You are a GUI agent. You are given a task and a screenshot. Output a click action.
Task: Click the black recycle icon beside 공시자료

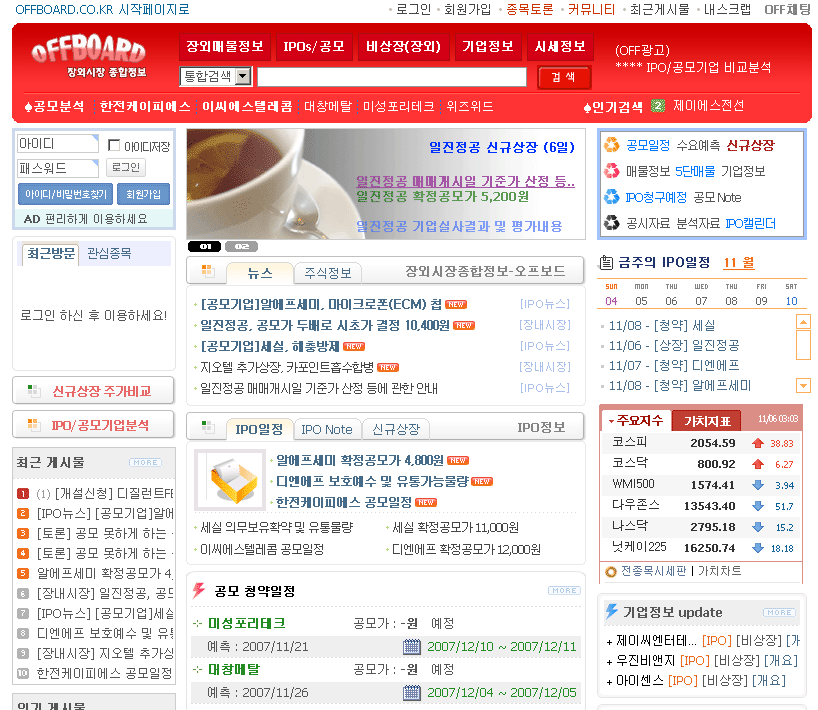pyautogui.click(x=611, y=223)
